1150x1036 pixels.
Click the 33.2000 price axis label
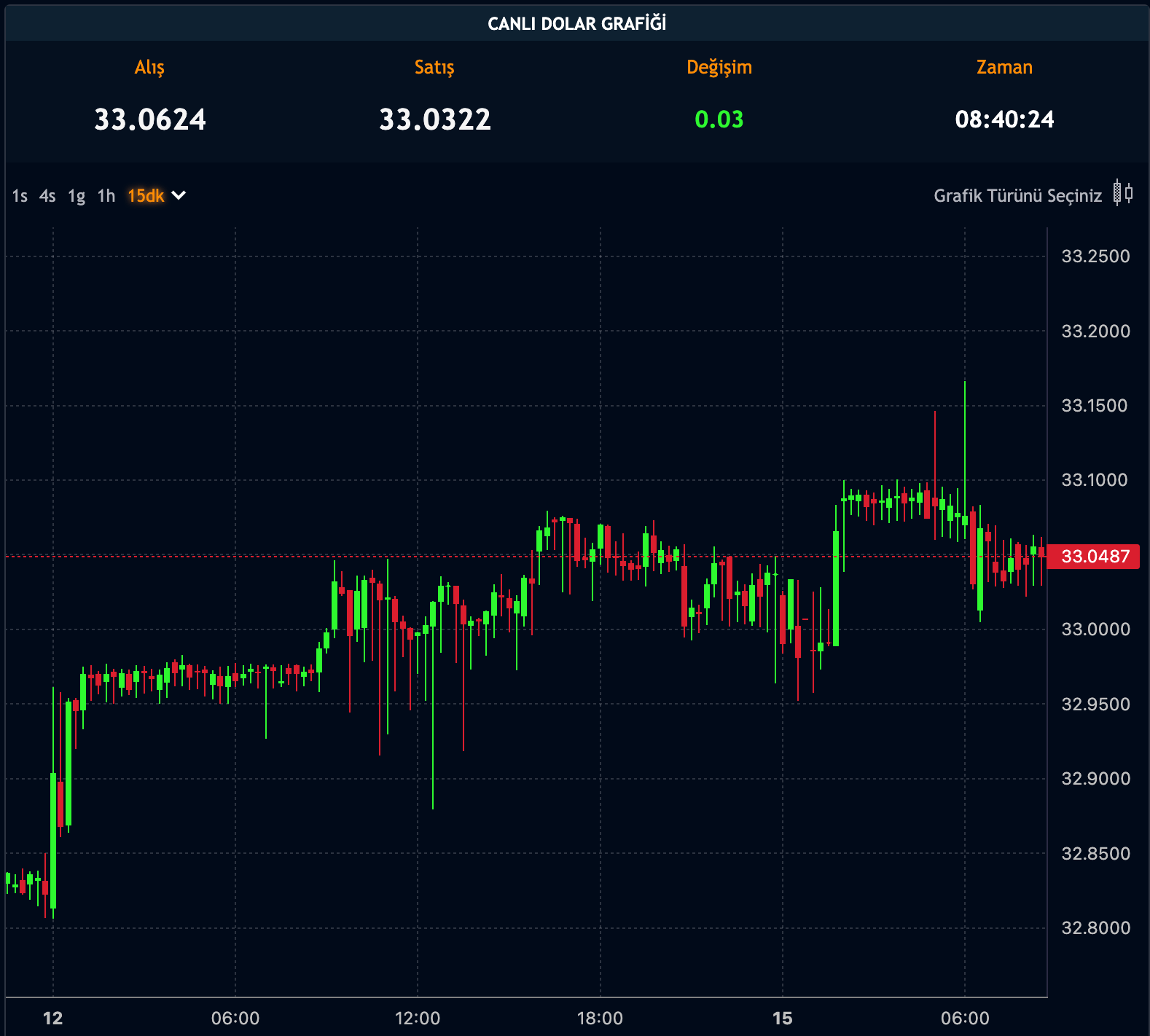[x=1095, y=331]
